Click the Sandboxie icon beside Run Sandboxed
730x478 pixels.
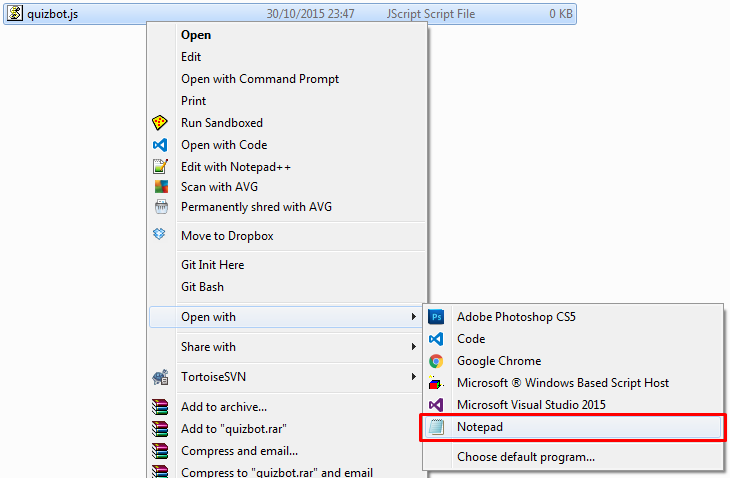point(160,123)
